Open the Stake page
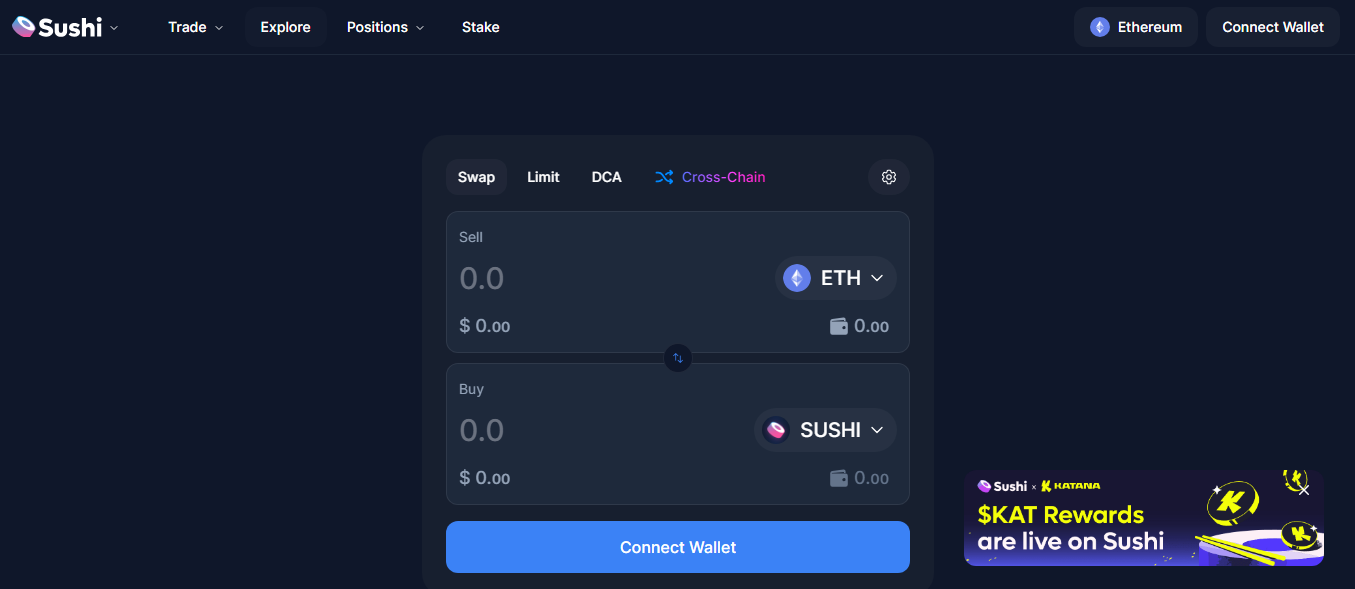This screenshot has height=589, width=1355. click(x=480, y=27)
